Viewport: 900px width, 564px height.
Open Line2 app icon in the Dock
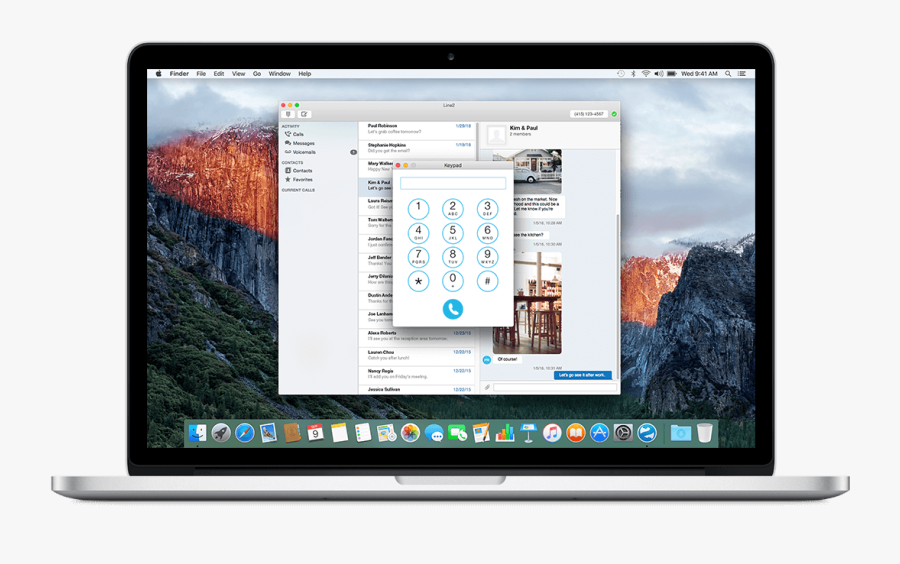(647, 433)
